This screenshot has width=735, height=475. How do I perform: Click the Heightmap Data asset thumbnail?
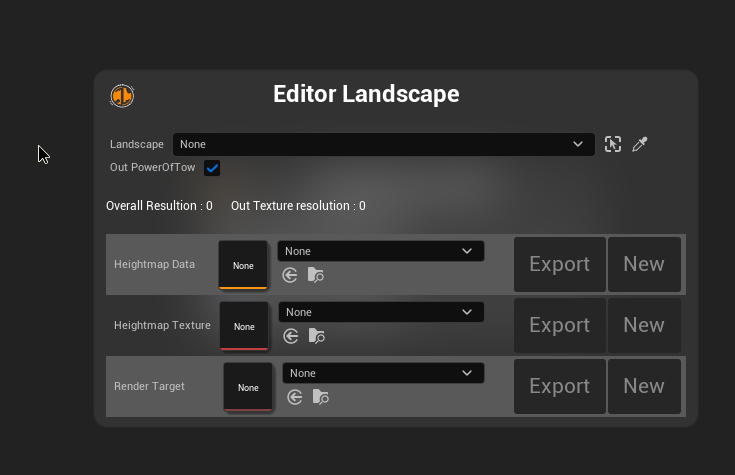tap(243, 265)
